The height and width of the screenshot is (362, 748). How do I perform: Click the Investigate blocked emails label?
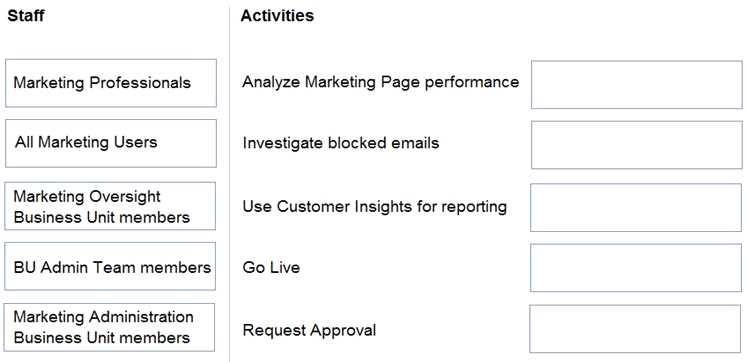[x=341, y=143]
